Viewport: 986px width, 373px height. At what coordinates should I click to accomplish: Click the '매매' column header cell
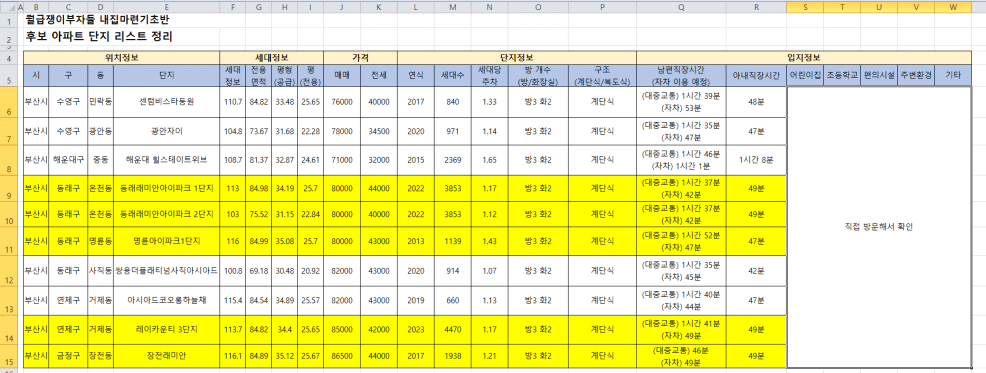(x=341, y=75)
